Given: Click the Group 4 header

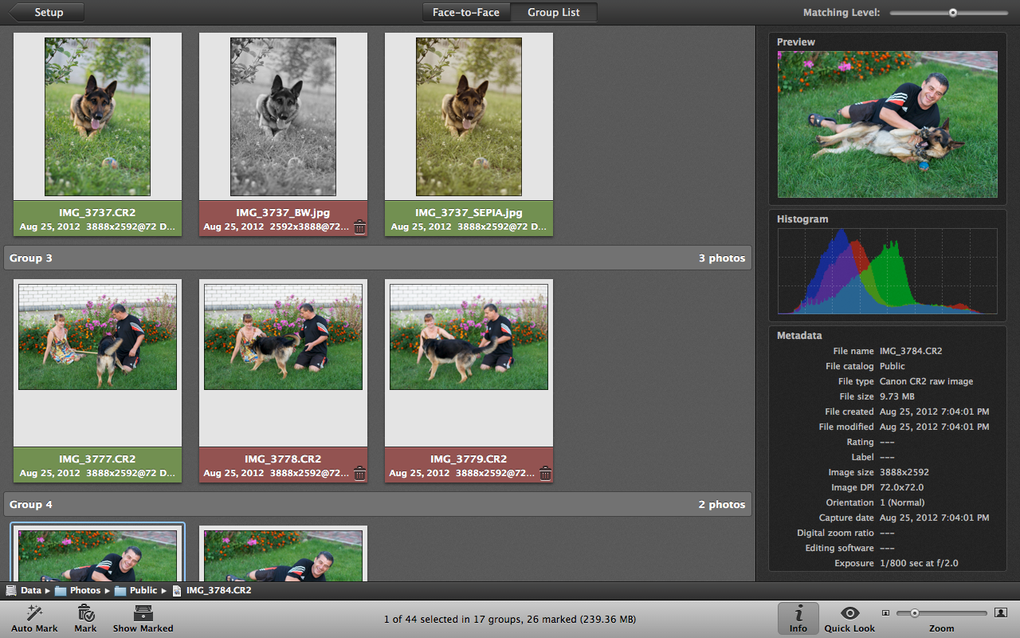Looking at the screenshot, I should coord(377,505).
